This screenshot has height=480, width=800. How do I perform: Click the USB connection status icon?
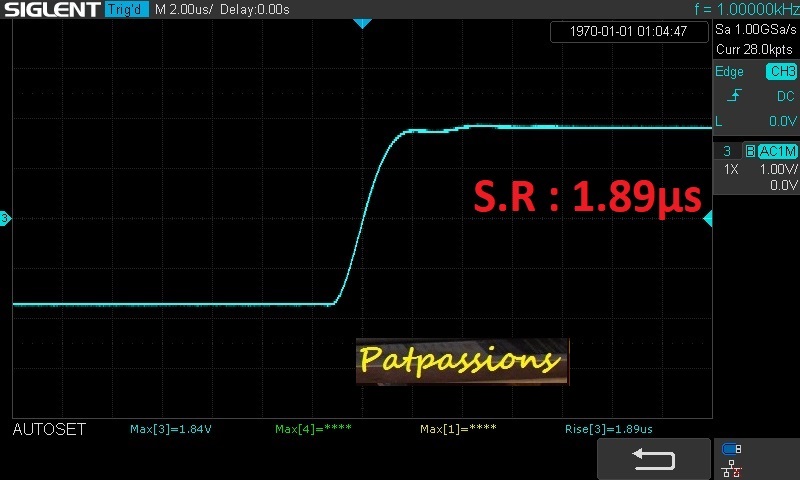click(x=731, y=449)
